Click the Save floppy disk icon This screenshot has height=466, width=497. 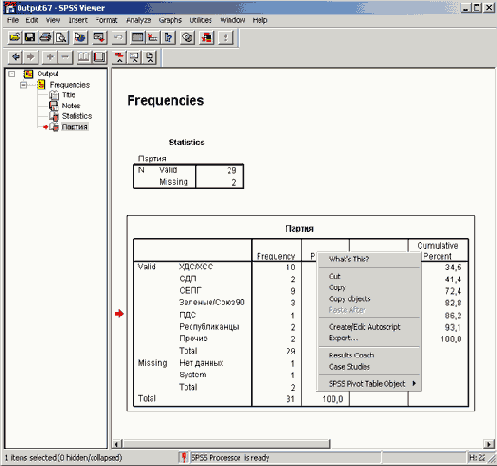(x=30, y=37)
